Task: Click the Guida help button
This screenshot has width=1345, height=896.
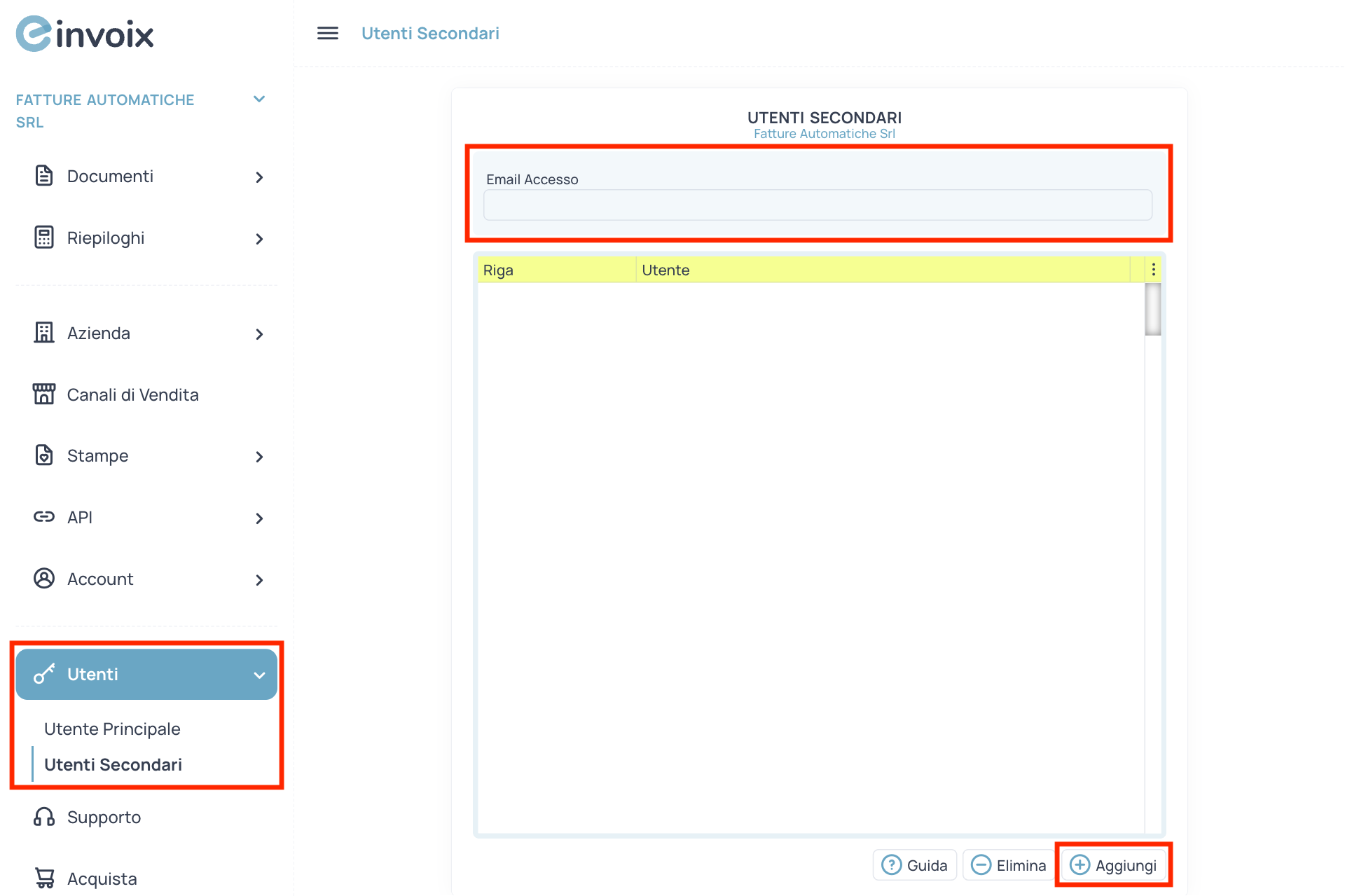Action: click(914, 865)
